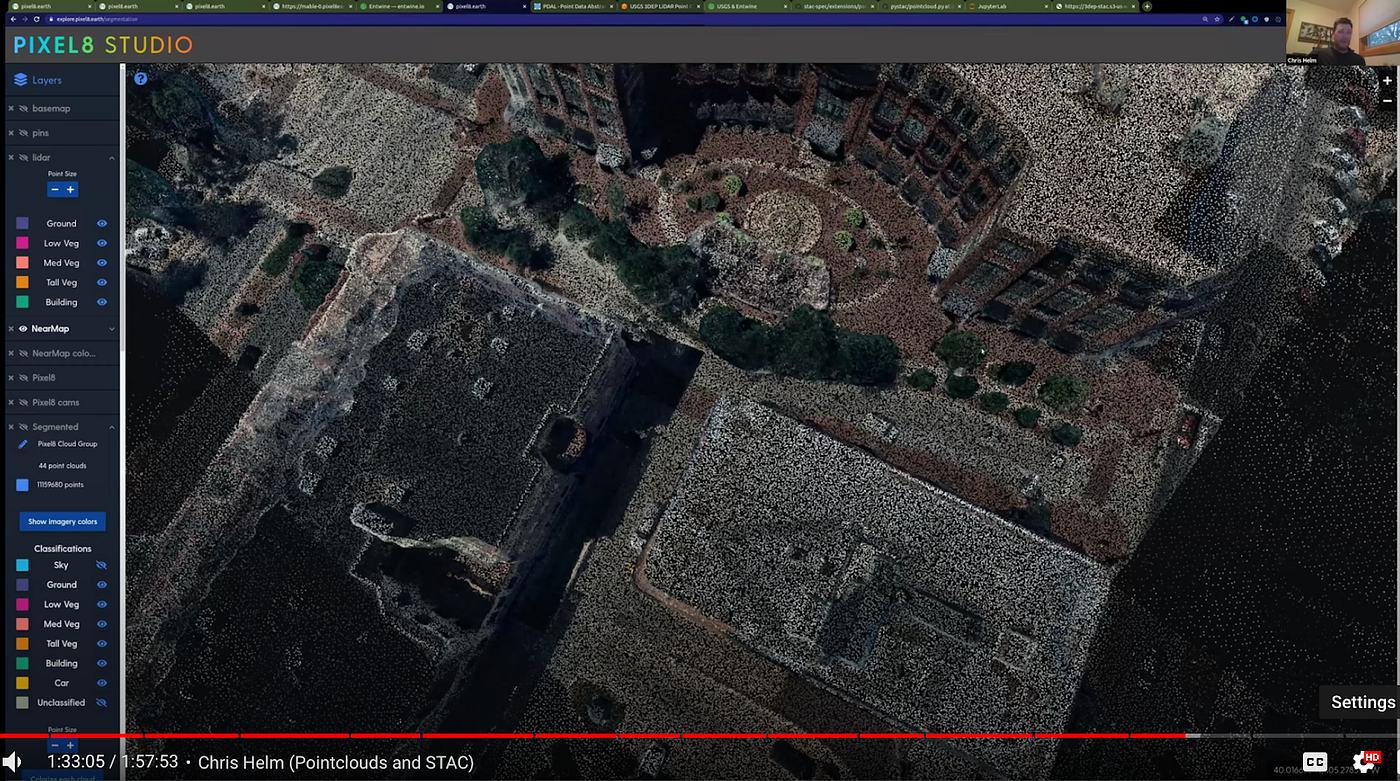Switch to the pystac/pointcloud.py tab

(x=920, y=6)
